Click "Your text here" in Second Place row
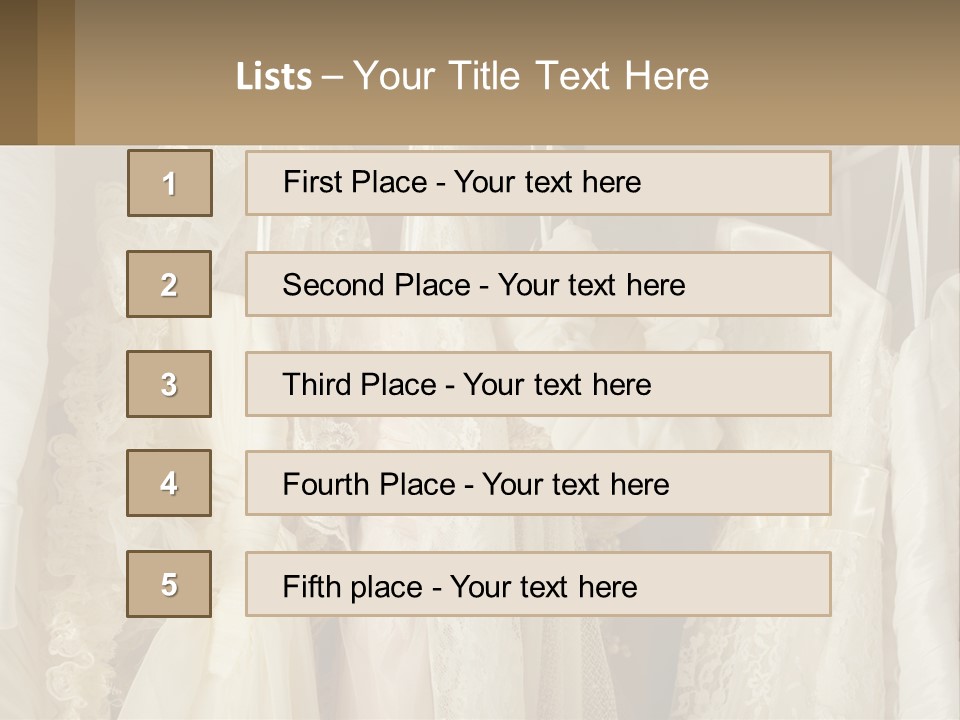 (591, 285)
